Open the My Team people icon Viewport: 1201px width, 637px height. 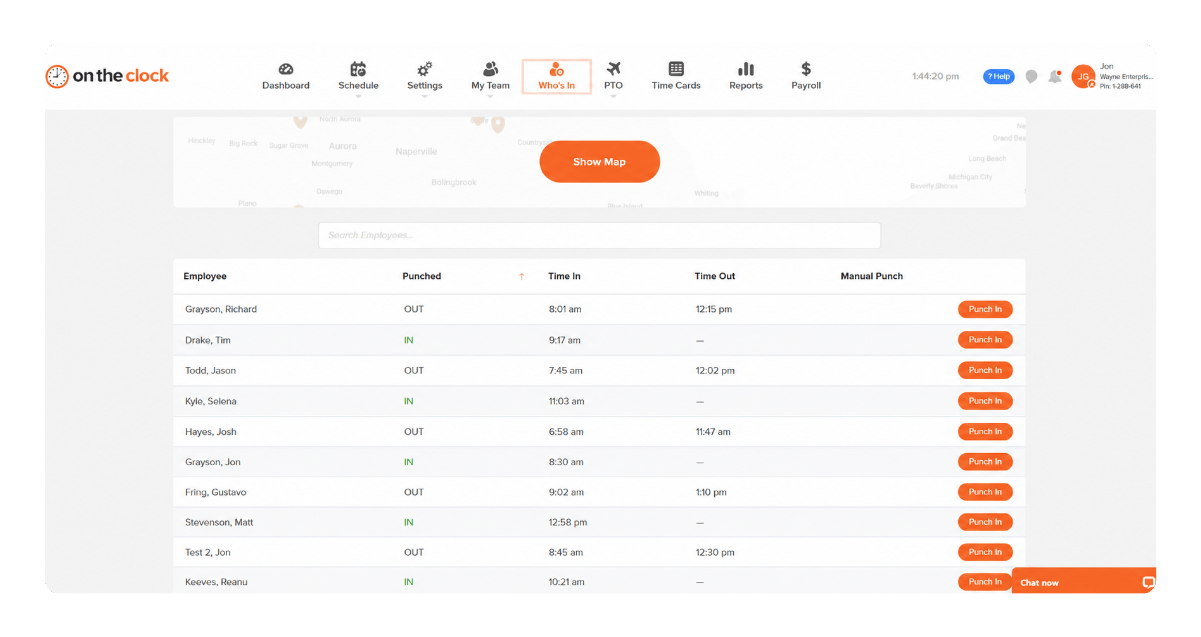click(490, 69)
